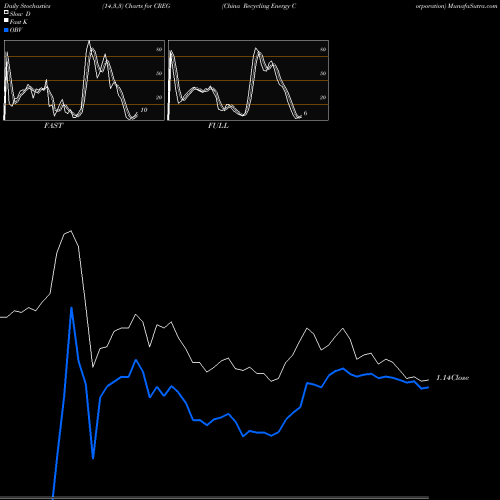Click the FULL chart label
Image resolution: width=500 pixels, height=500 pixels.
coord(218,126)
